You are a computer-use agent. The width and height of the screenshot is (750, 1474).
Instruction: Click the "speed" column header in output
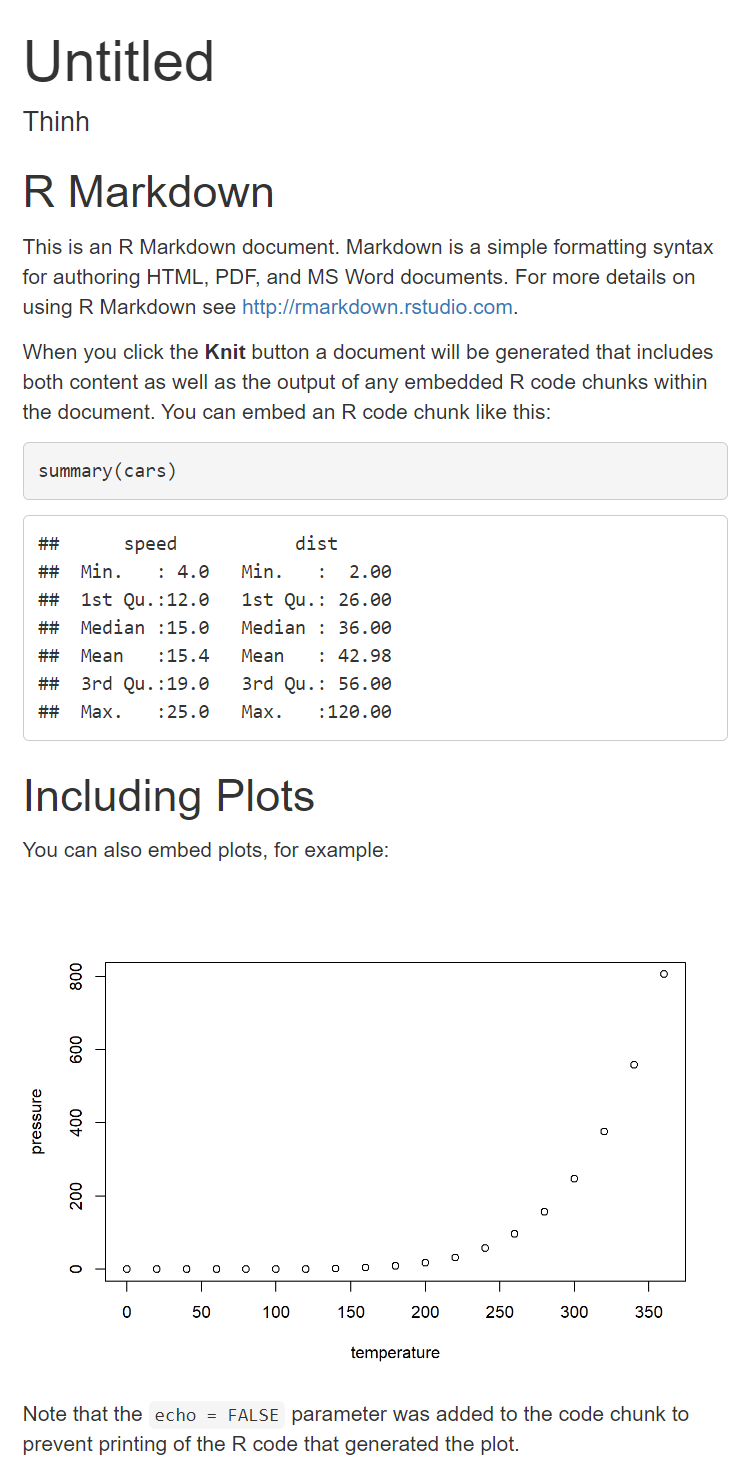150,544
